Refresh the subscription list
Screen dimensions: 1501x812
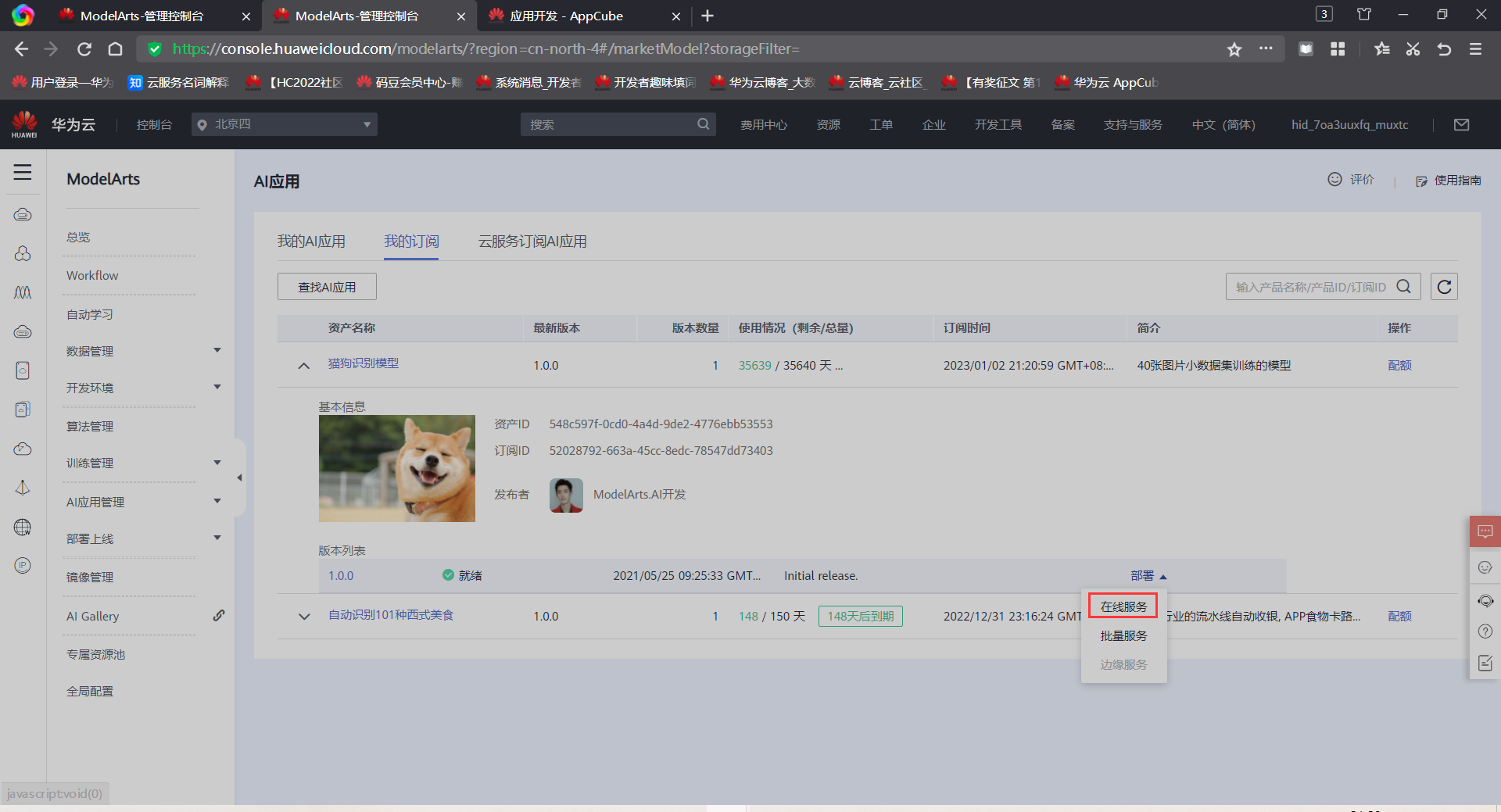pos(1444,287)
